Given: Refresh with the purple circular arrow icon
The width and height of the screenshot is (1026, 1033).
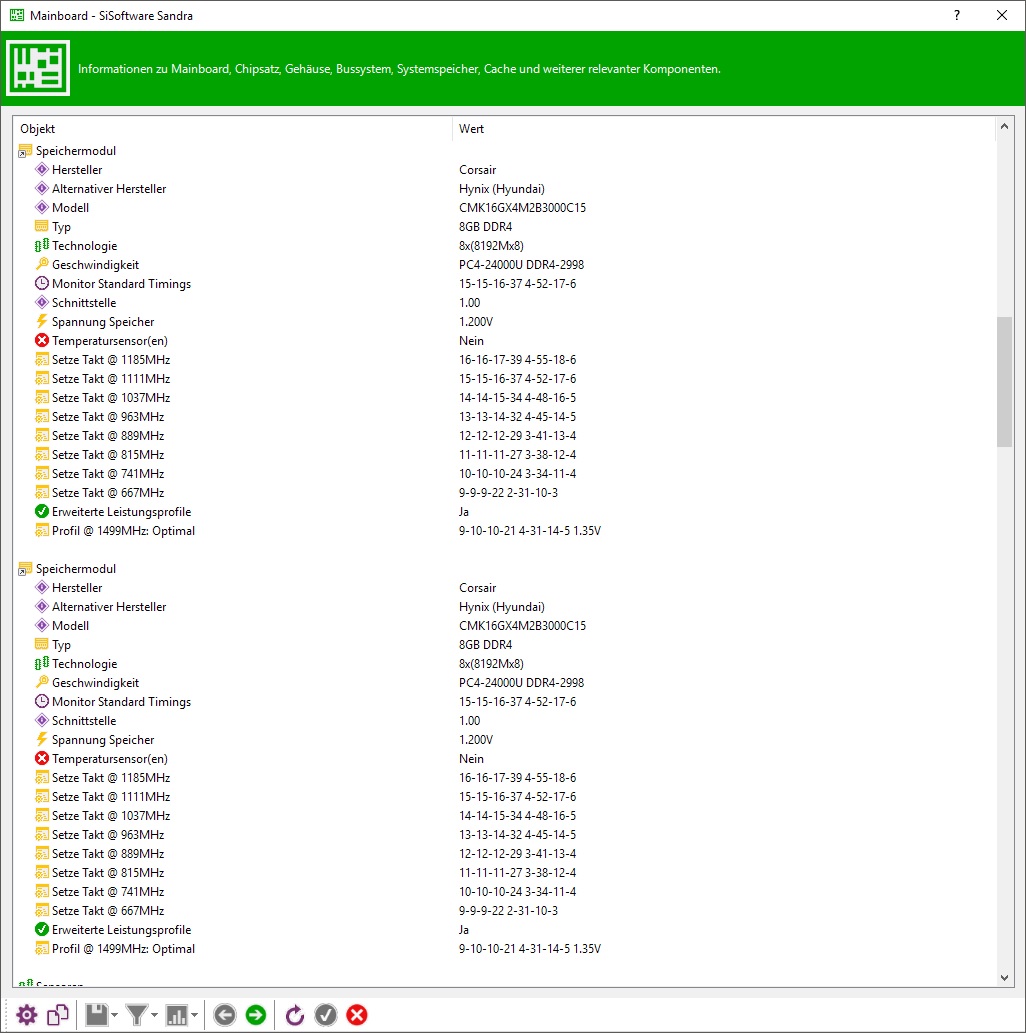Looking at the screenshot, I should [295, 1015].
